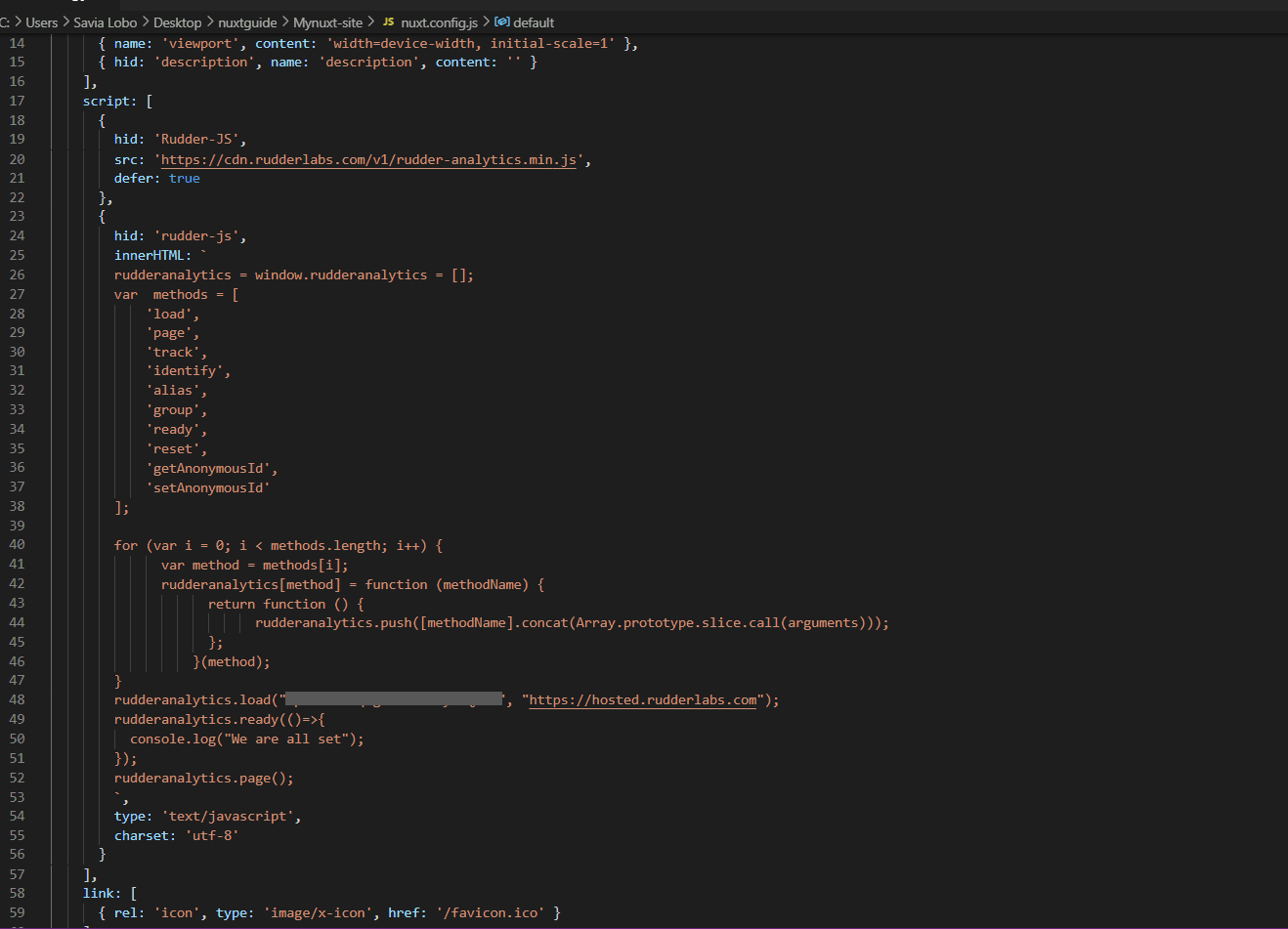Click the JS file icon in breadcrumbs
This screenshot has height=929, width=1288.
coord(388,22)
